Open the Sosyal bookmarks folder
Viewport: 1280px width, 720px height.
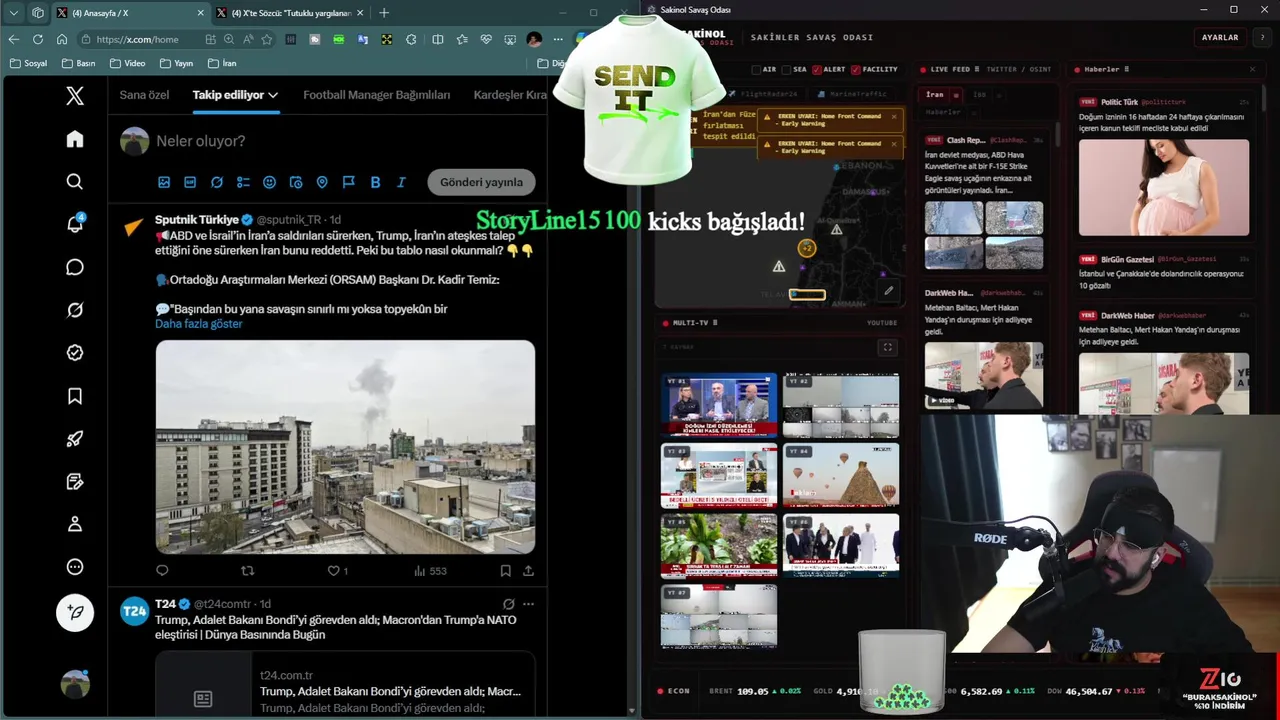(28, 63)
